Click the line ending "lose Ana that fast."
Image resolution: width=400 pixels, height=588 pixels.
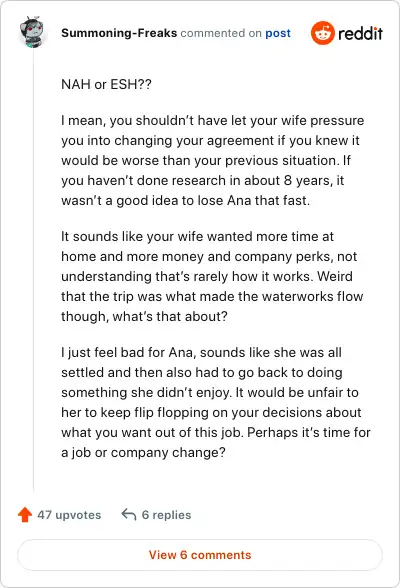[186, 200]
